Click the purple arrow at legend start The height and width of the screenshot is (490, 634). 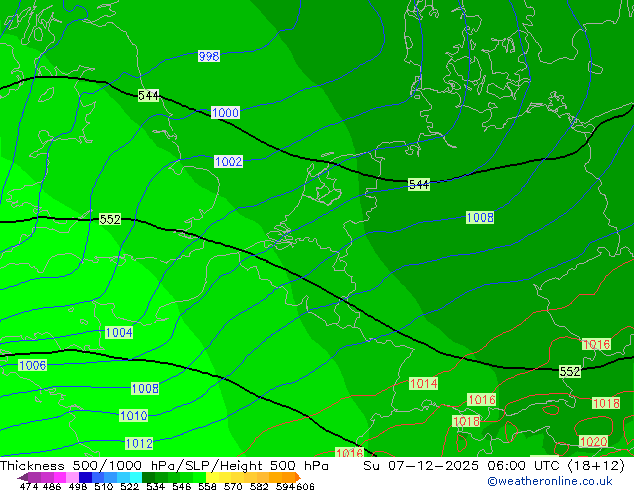pos(23,478)
